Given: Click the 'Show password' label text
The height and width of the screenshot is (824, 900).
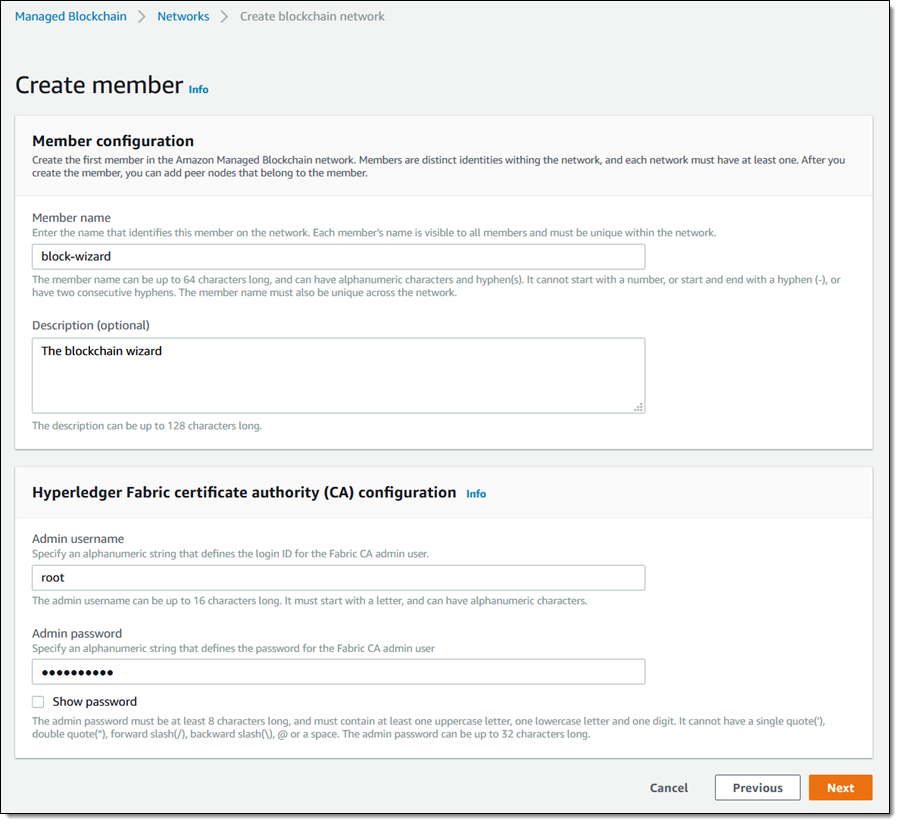Looking at the screenshot, I should click(95, 702).
